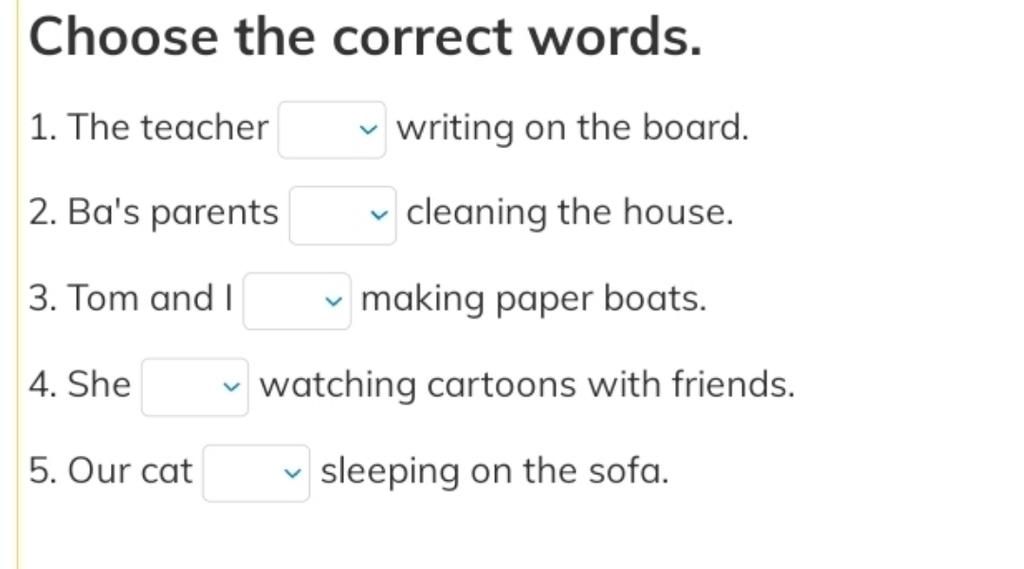The width and height of the screenshot is (1024, 569).
Task: Click the chevron arrow in sentence 3 dropdown
Action: coord(334,302)
